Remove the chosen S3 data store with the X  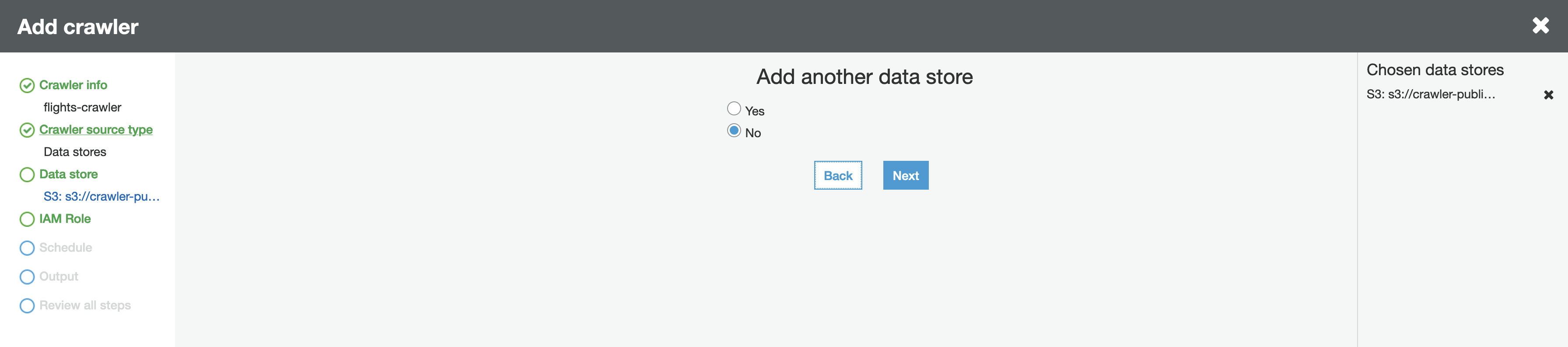pyautogui.click(x=1548, y=95)
